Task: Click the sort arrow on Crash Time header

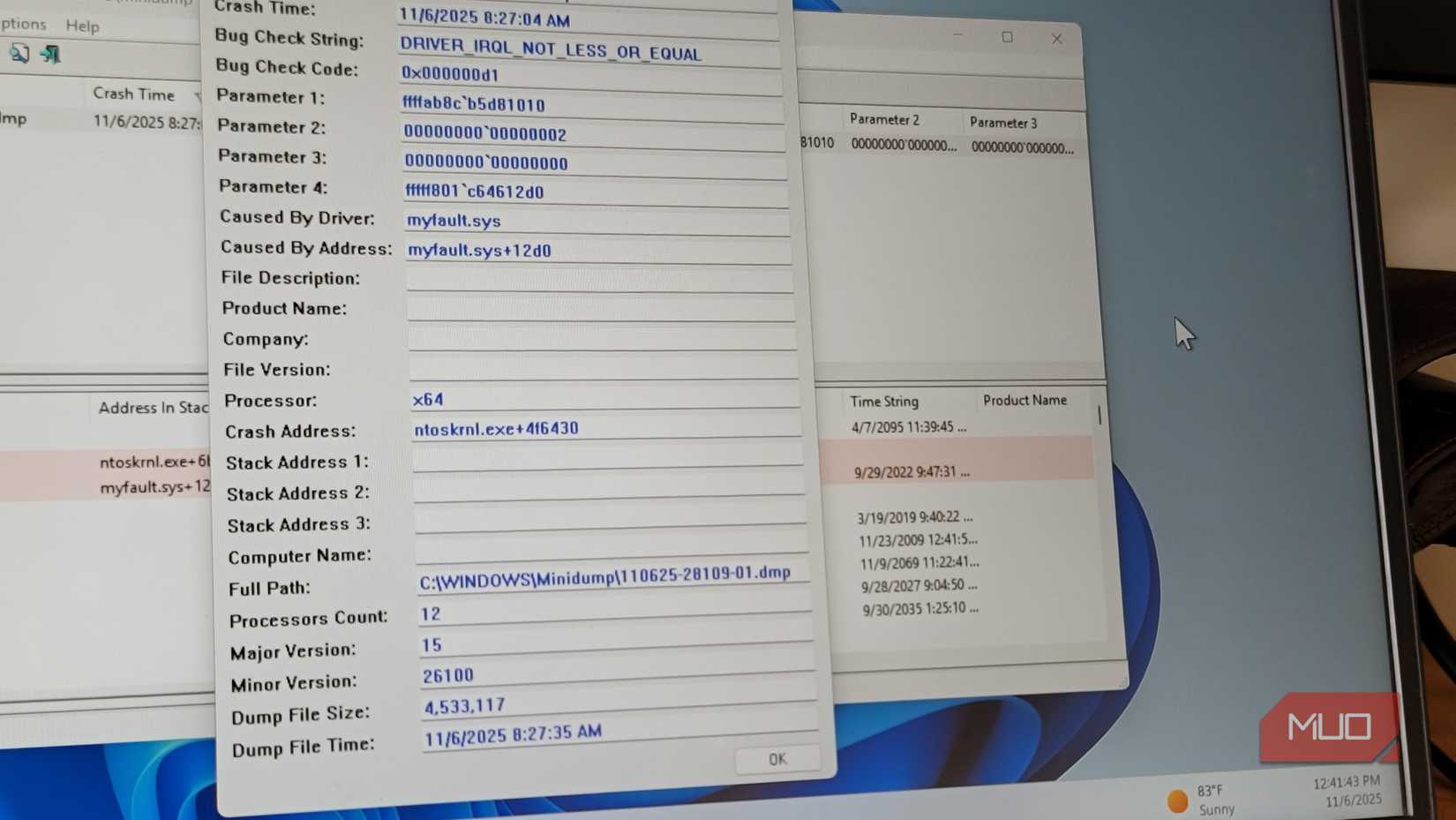Action: coord(196,94)
